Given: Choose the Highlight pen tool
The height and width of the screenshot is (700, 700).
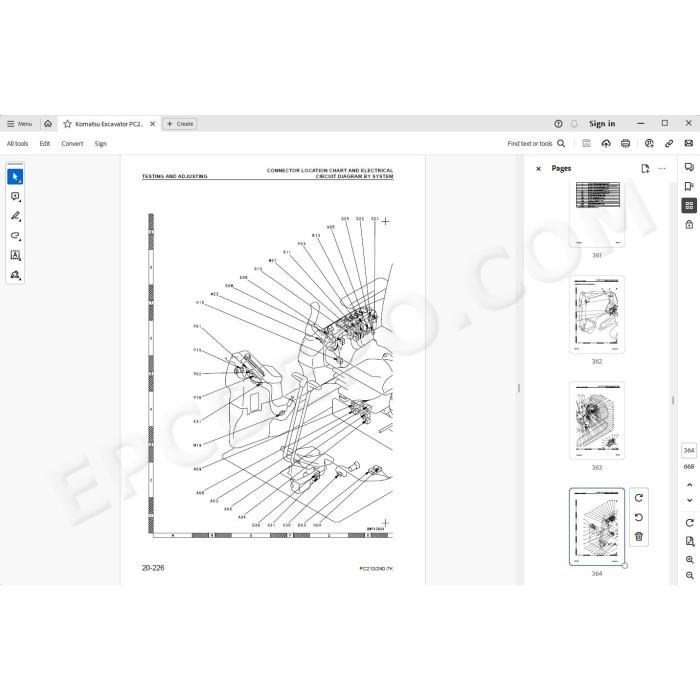Looking at the screenshot, I should click(x=15, y=216).
